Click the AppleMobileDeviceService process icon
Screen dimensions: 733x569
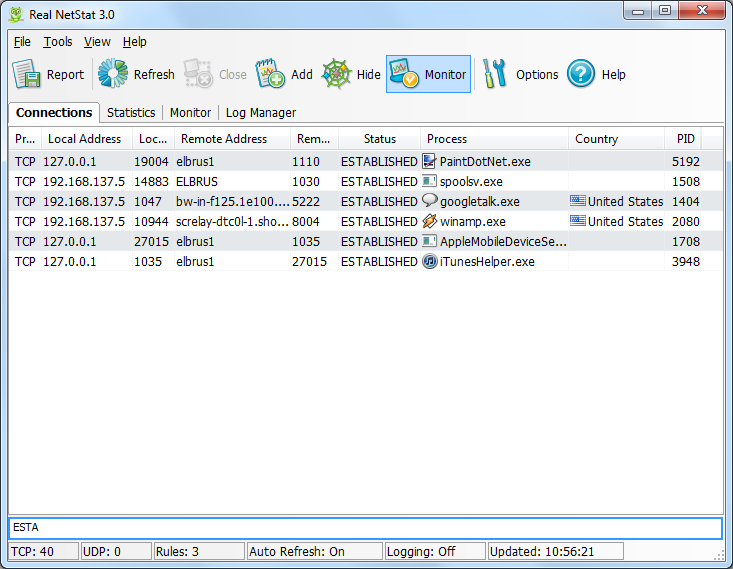coord(429,241)
